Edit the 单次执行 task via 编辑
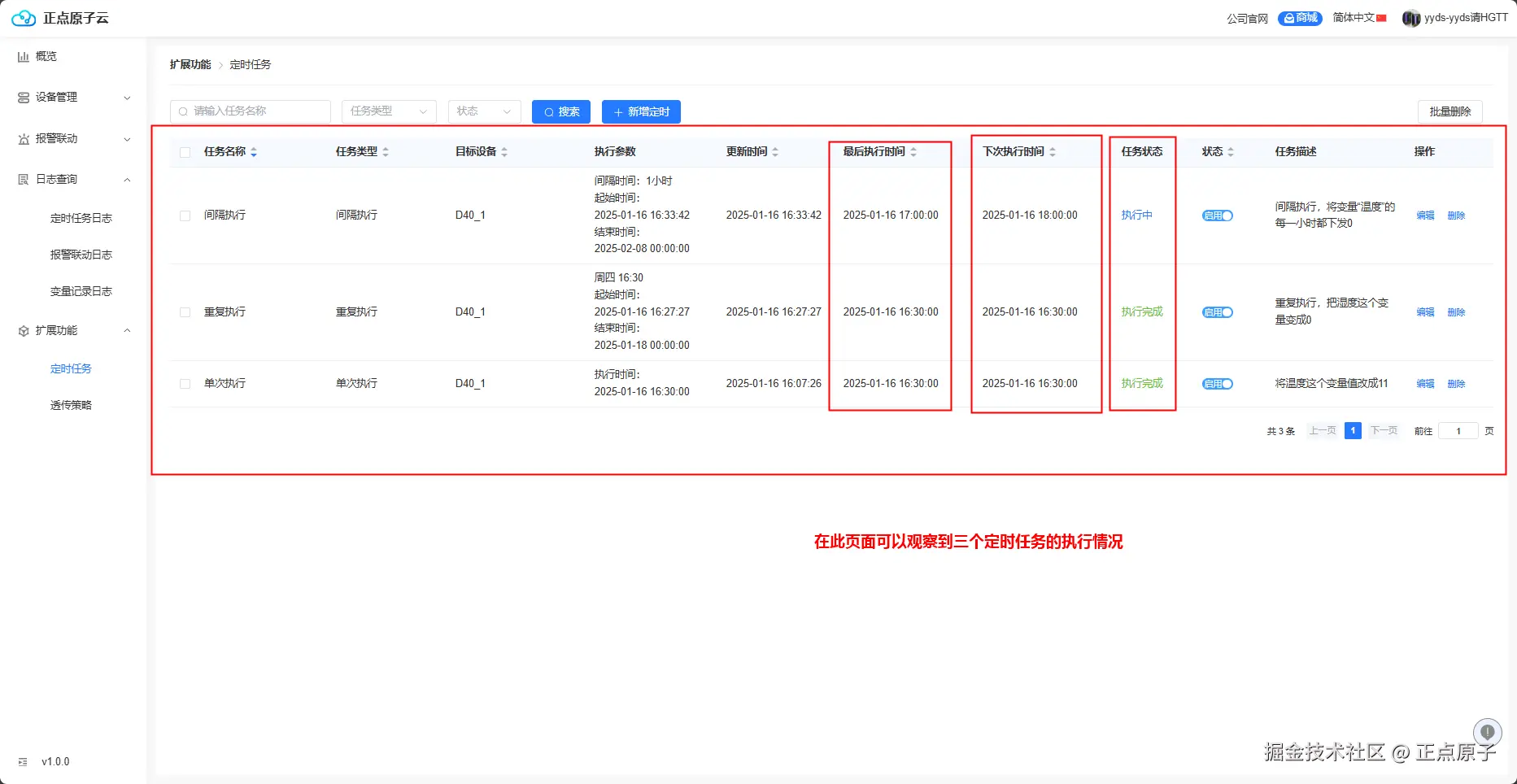 pos(1425,384)
